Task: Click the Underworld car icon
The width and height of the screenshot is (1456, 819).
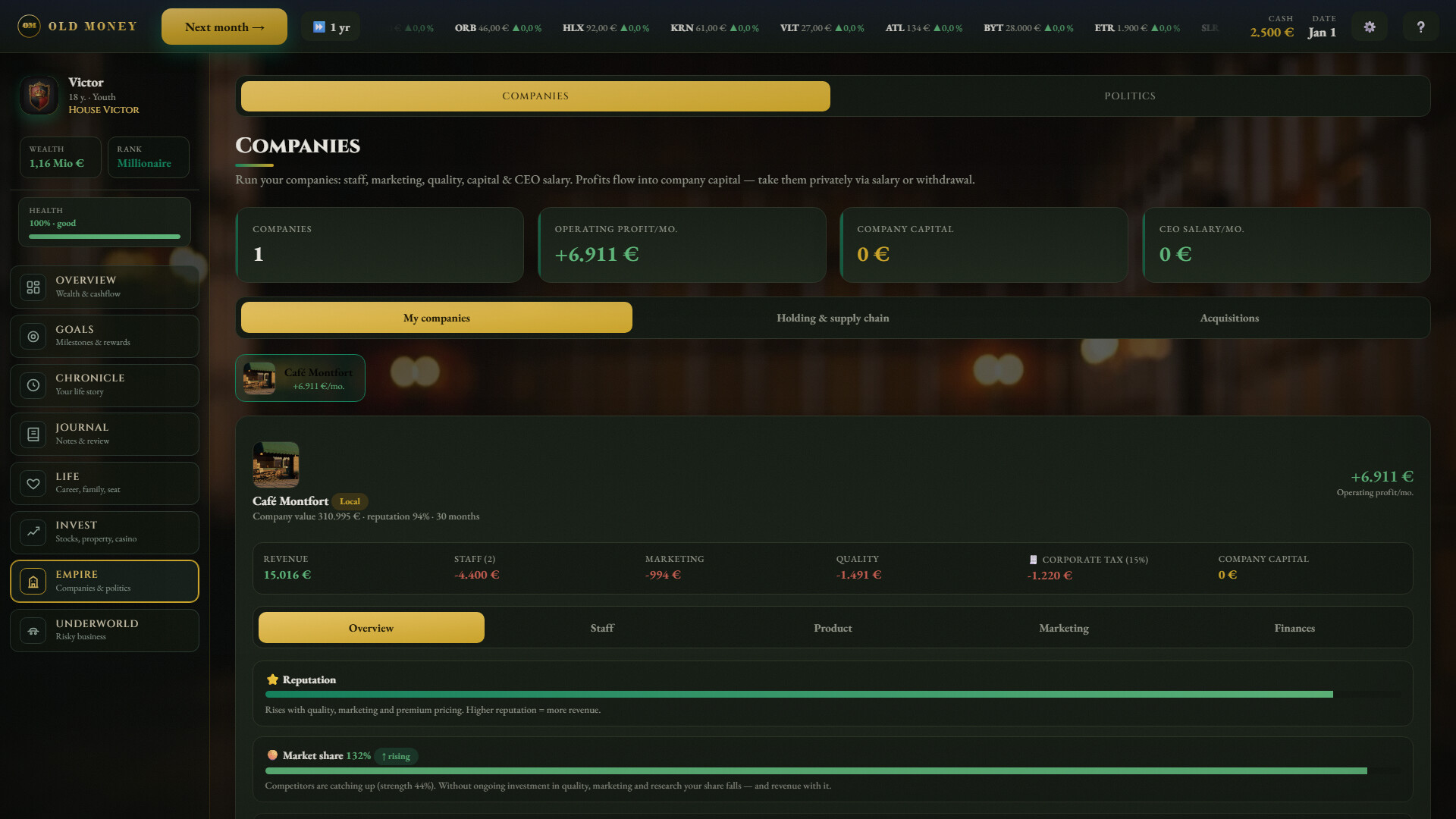Action: (x=33, y=631)
